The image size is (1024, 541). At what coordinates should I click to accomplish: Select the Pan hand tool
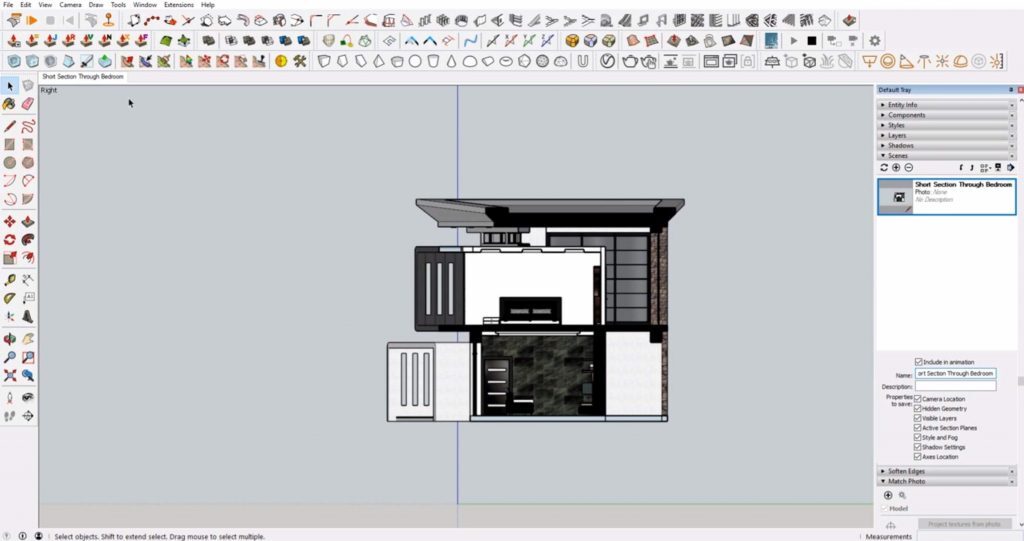pos(27,338)
